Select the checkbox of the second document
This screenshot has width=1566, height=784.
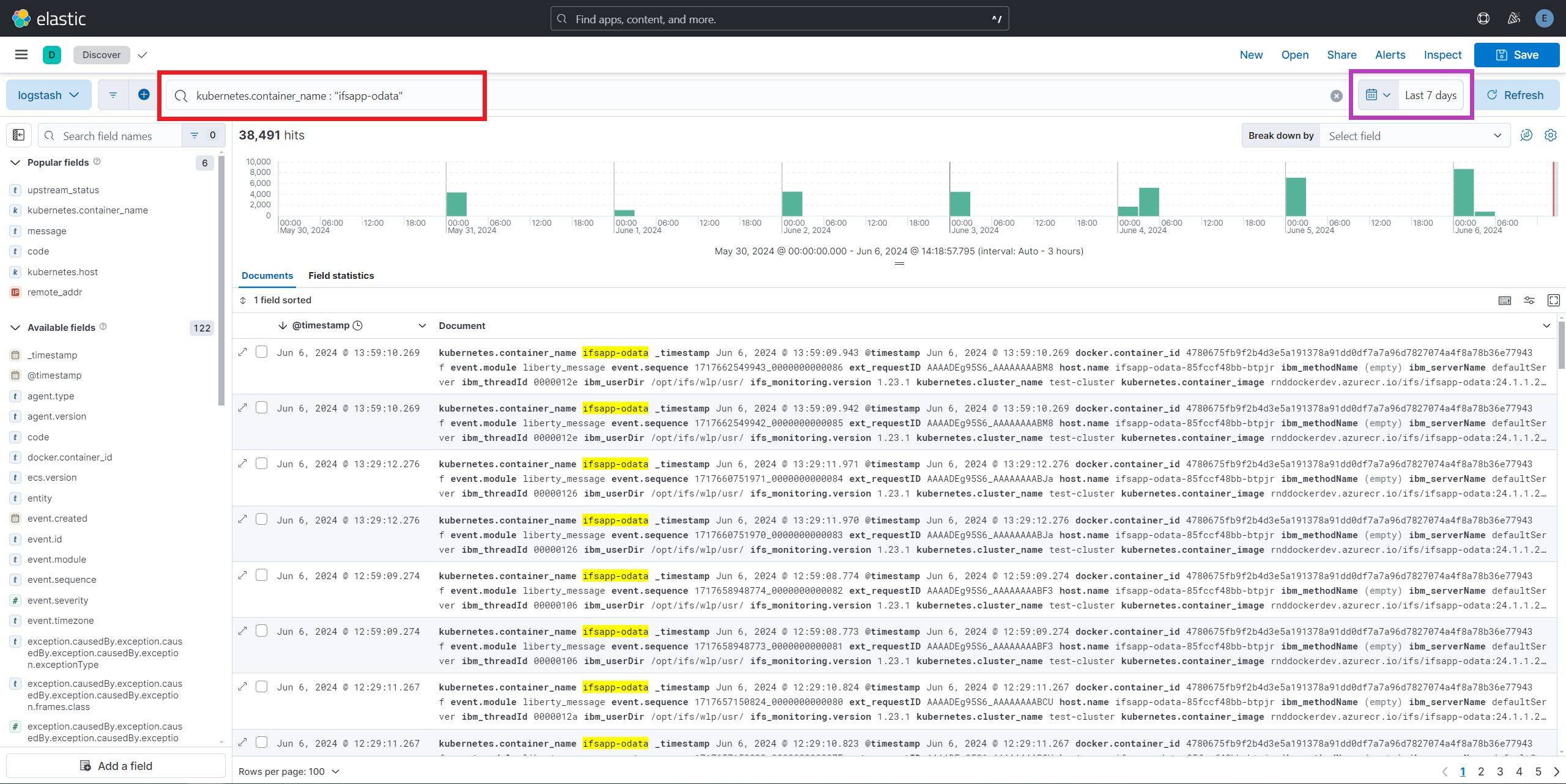pyautogui.click(x=262, y=407)
